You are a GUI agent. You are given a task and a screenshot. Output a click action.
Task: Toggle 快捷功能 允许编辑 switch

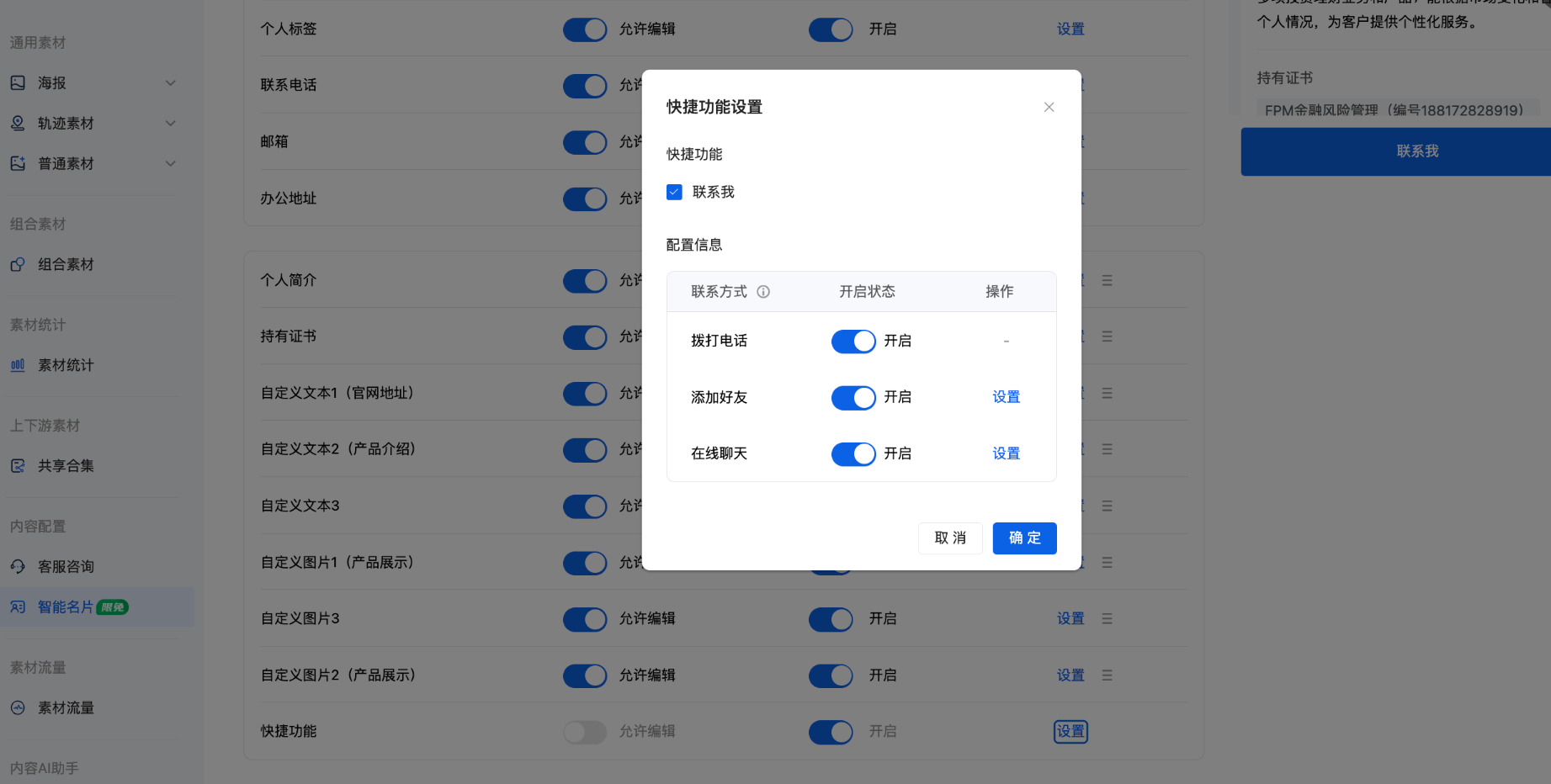click(x=585, y=732)
